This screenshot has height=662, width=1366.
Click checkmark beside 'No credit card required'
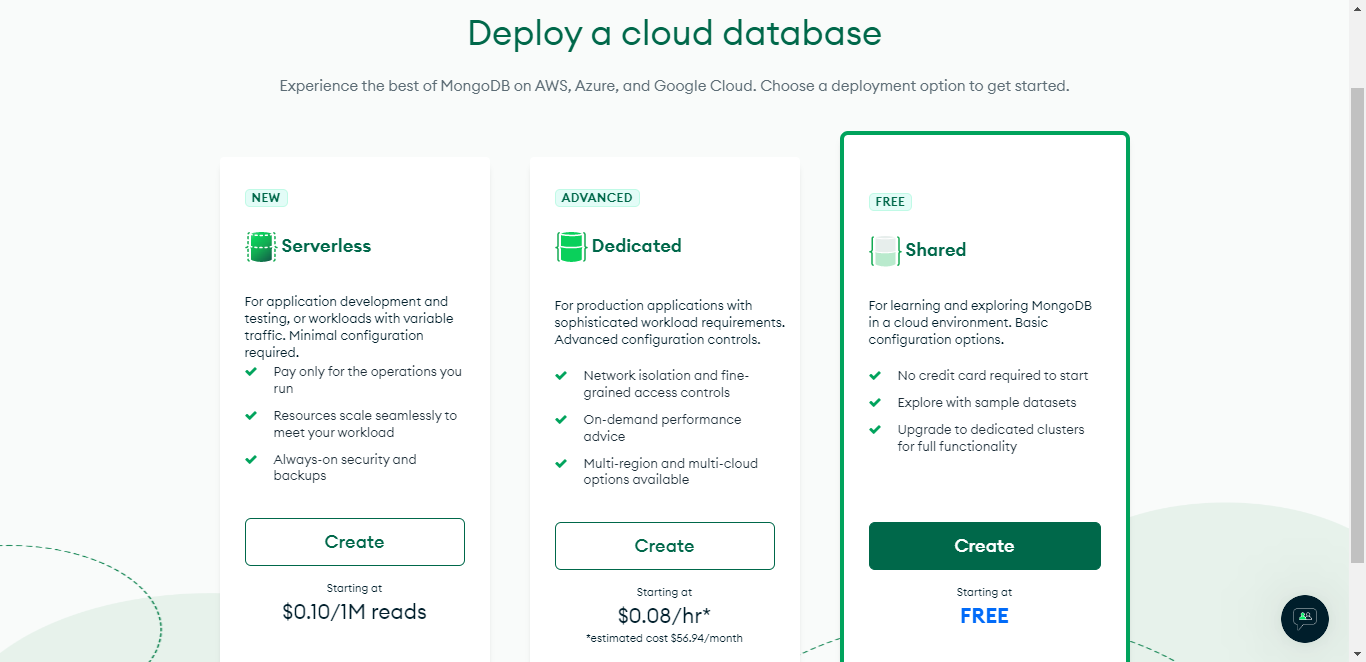875,375
